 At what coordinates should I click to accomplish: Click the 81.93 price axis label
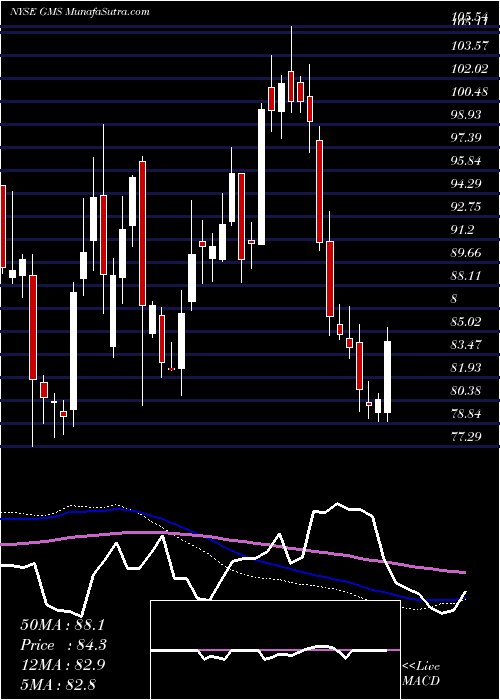click(467, 367)
